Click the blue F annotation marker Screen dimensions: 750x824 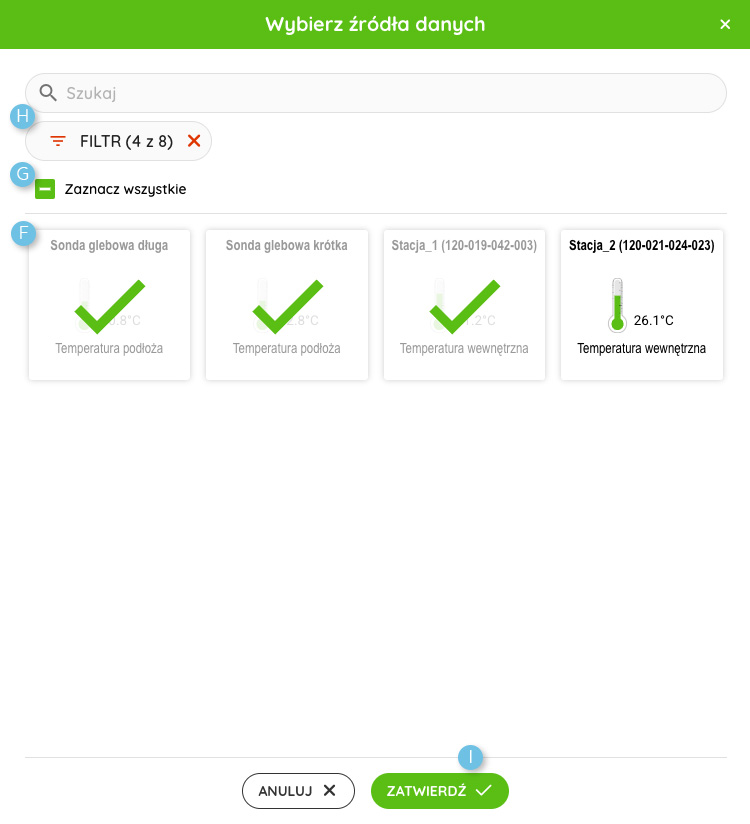tap(24, 233)
